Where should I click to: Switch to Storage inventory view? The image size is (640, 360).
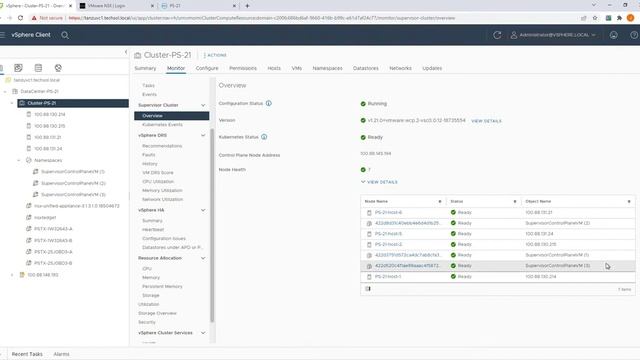pyautogui.click(x=38, y=68)
